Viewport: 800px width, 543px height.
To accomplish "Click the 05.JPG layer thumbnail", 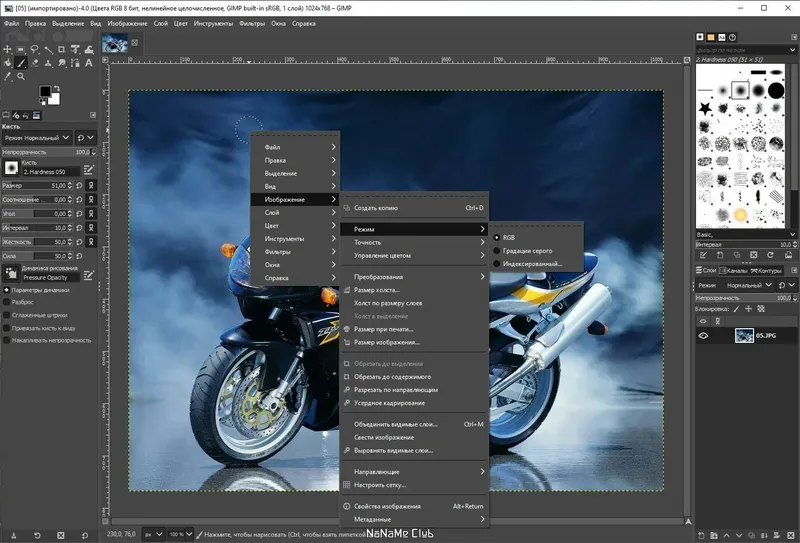I will click(x=744, y=336).
